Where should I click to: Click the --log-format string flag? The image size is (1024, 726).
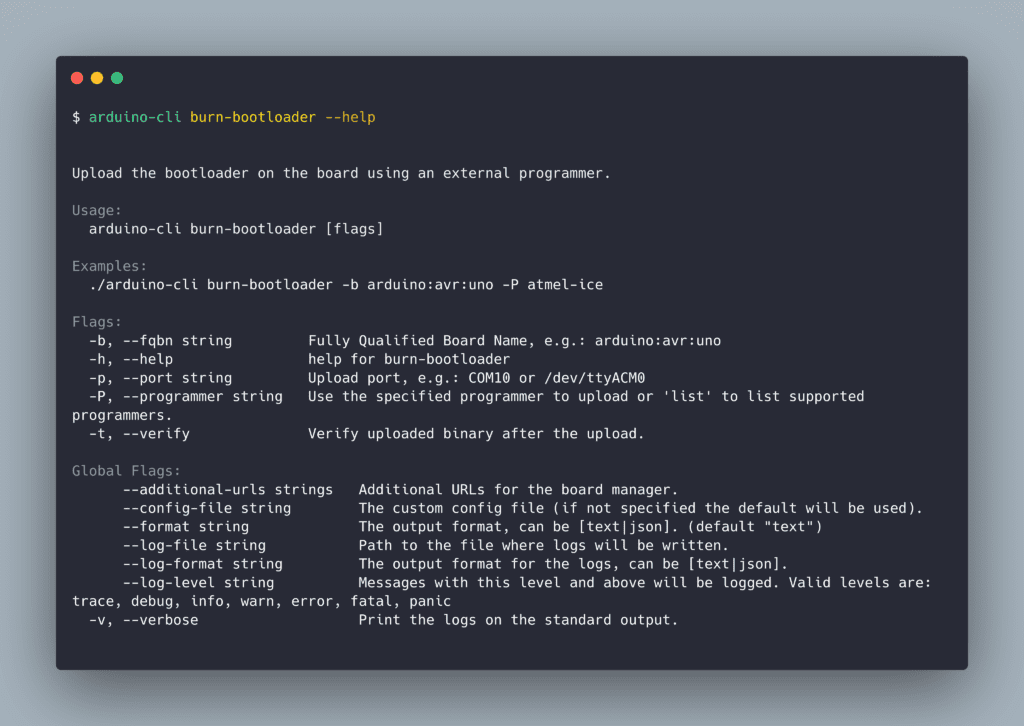tap(202, 564)
